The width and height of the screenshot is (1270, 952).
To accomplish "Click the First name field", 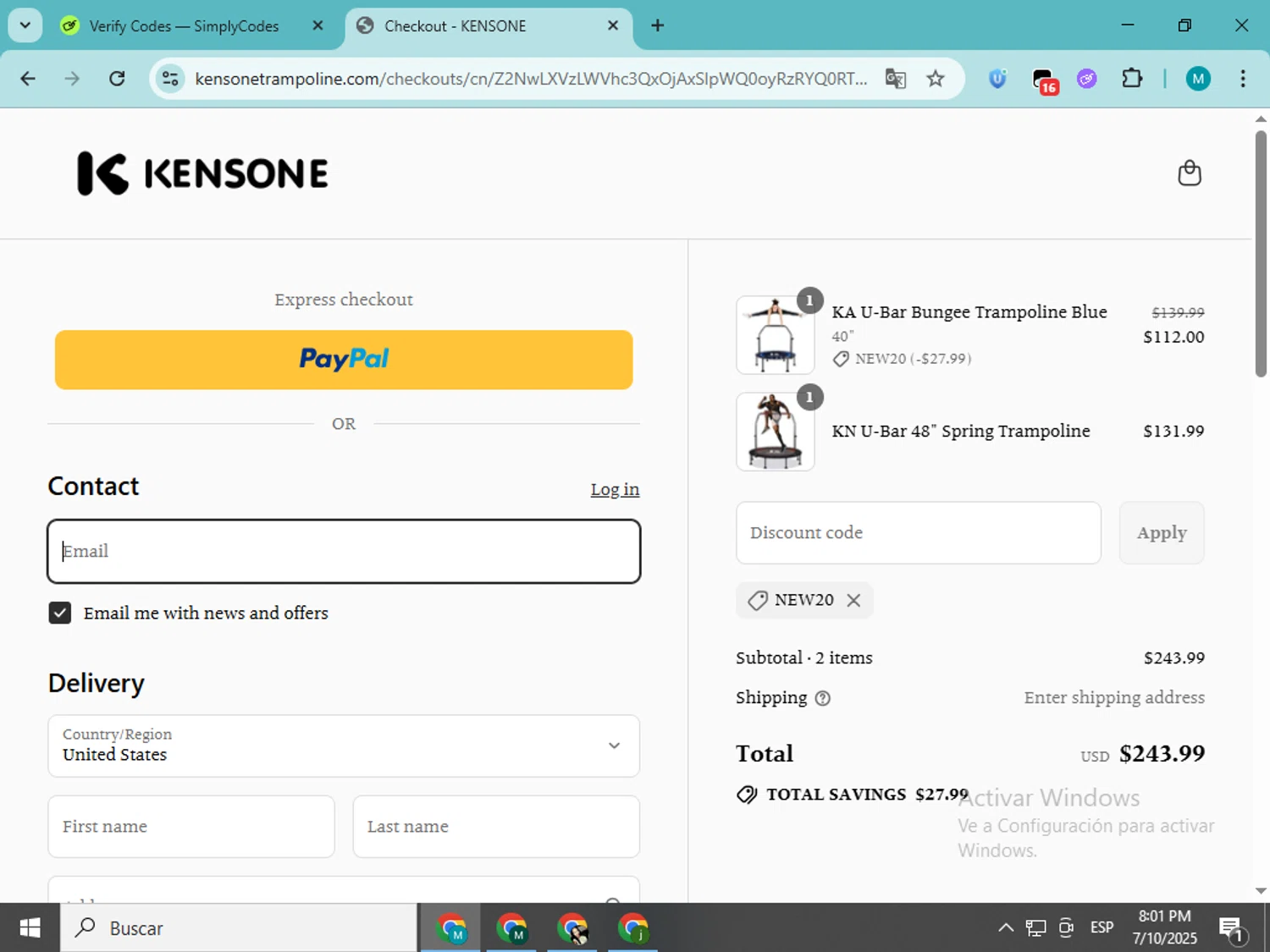I will [x=191, y=826].
